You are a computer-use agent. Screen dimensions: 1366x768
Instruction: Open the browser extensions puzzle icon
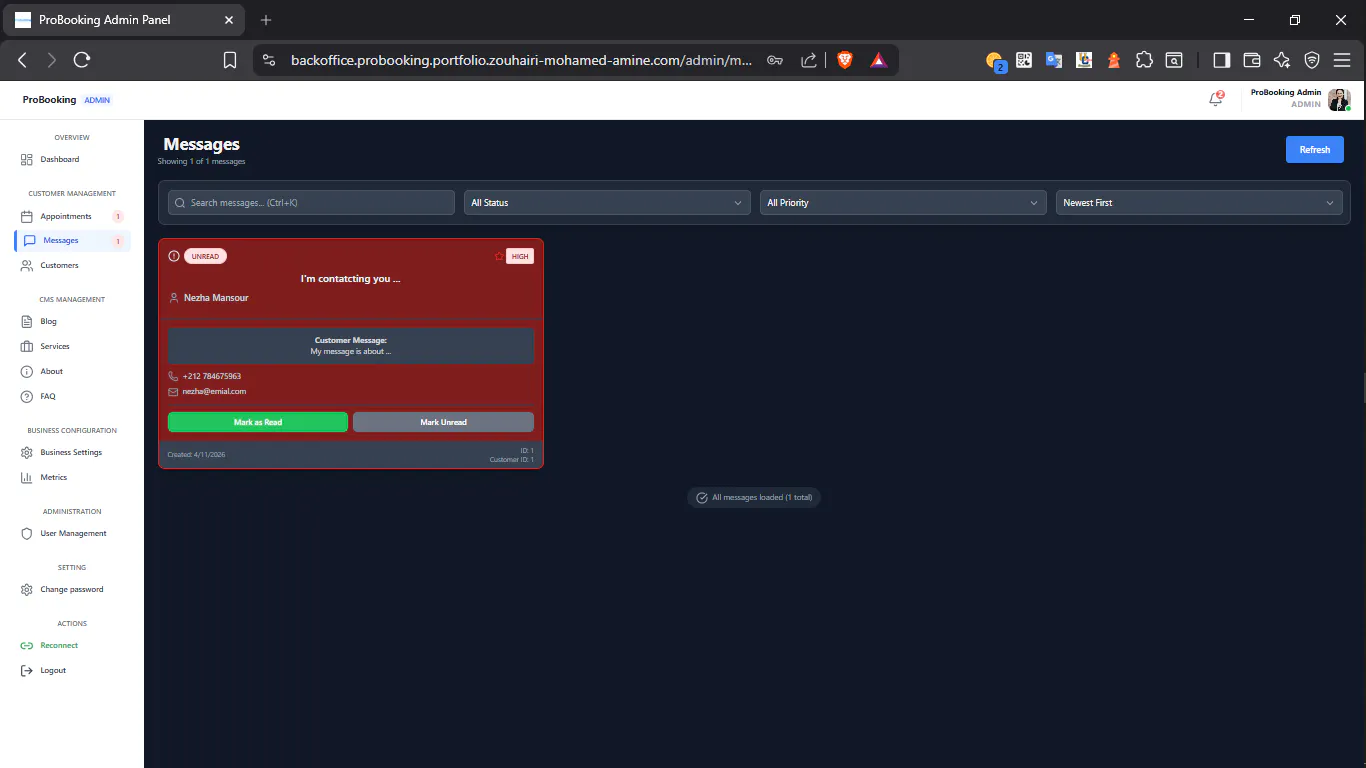(x=1144, y=60)
